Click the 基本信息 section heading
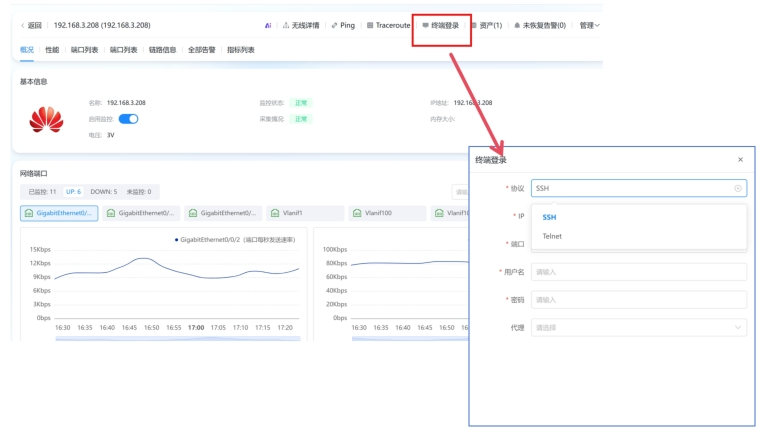 (33, 81)
